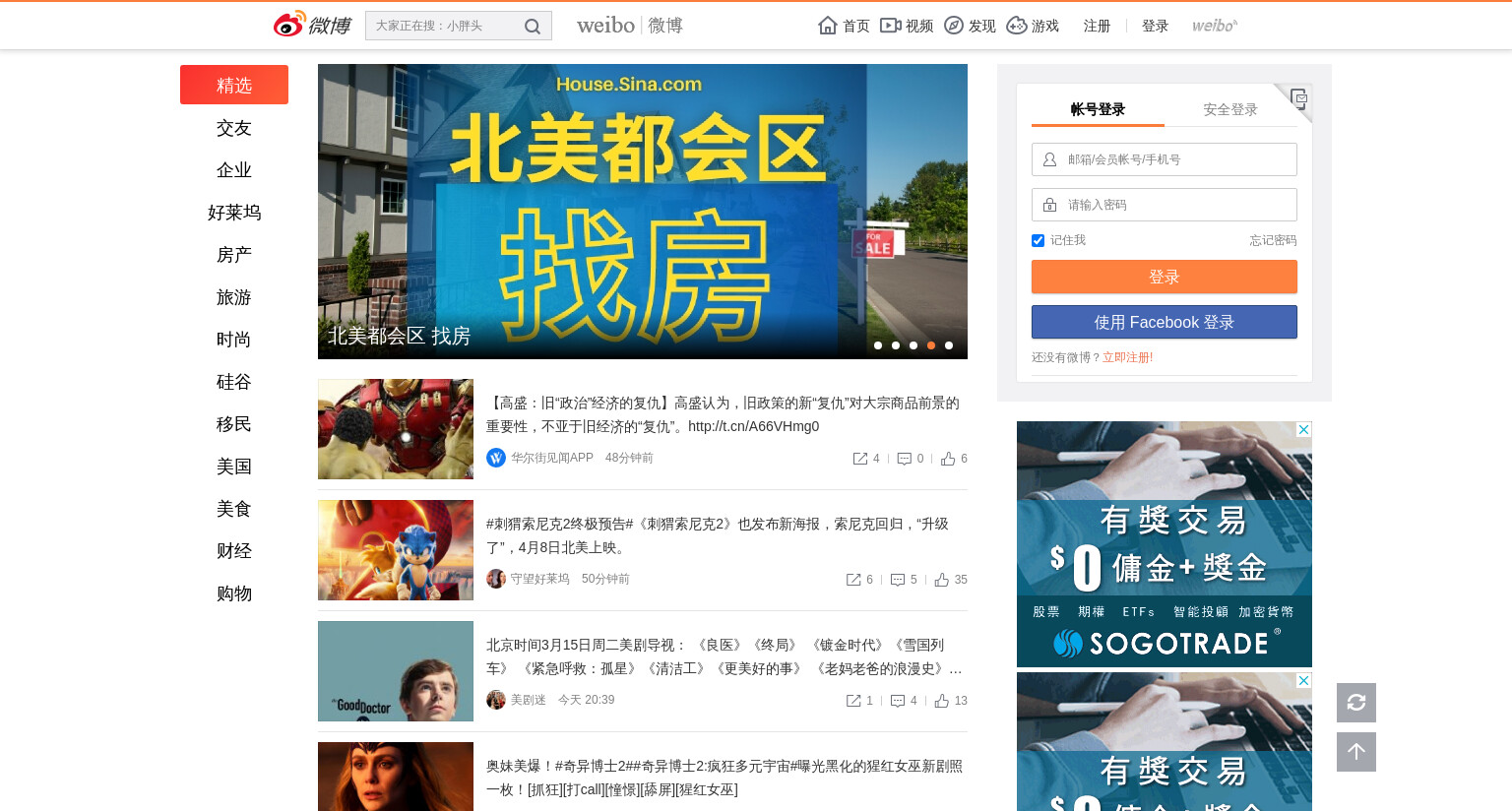The height and width of the screenshot is (811, 1512).
Task: Select 财经 category in sidebar
Action: [234, 551]
